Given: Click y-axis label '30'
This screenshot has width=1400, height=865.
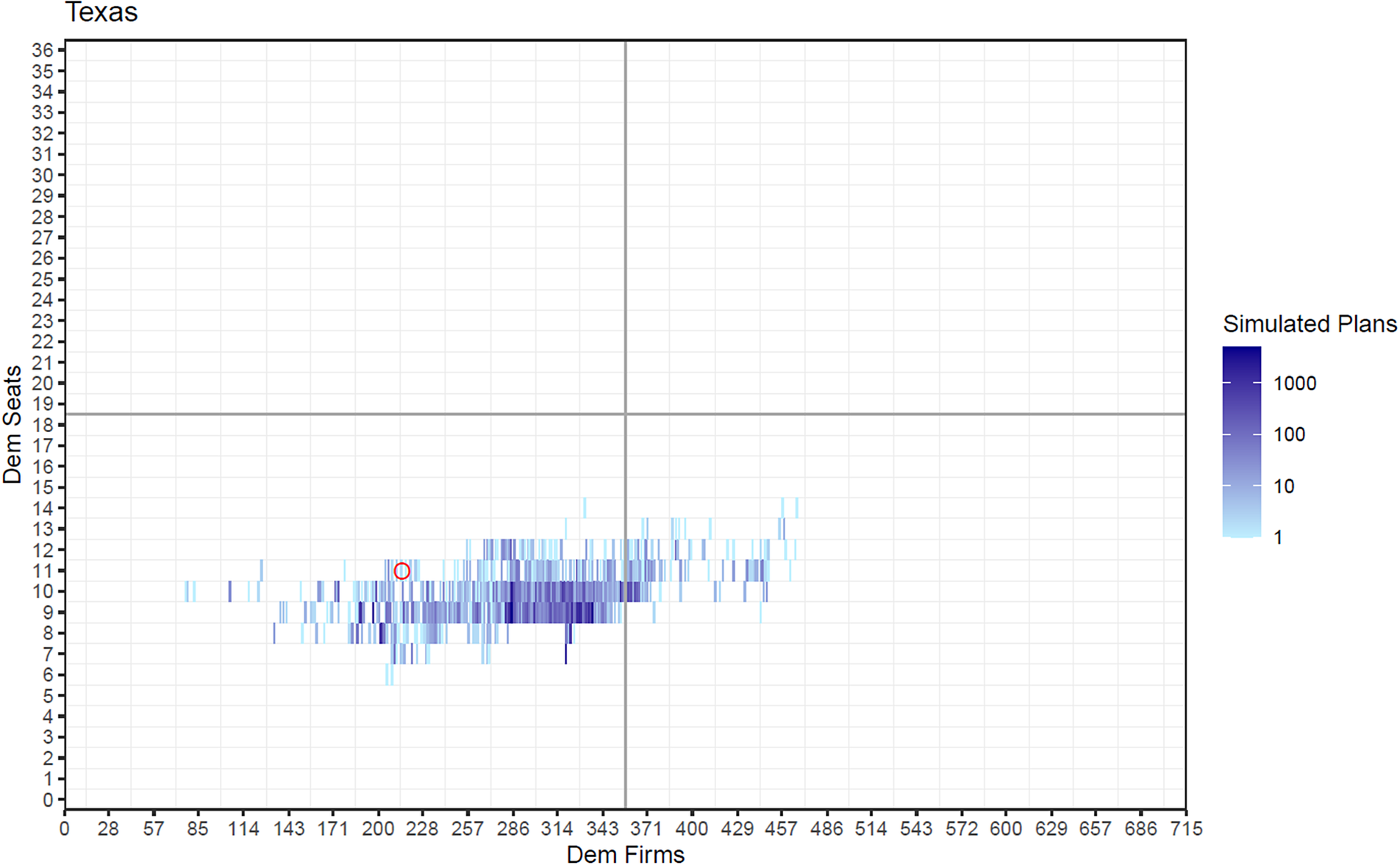Looking at the screenshot, I should [43, 175].
